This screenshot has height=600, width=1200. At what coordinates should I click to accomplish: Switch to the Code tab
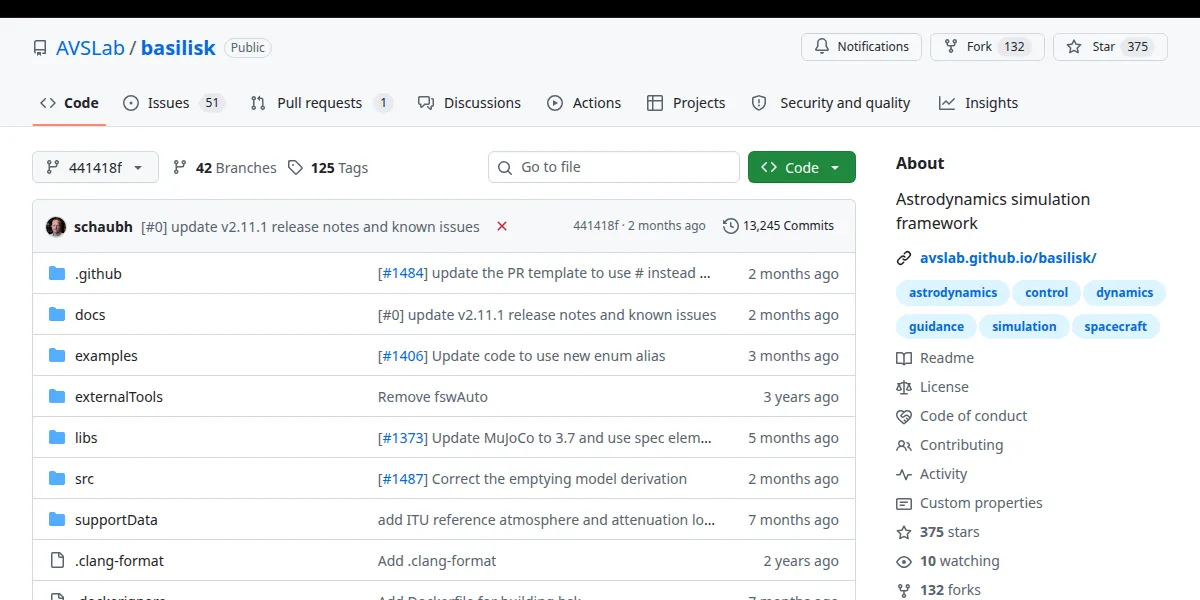pyautogui.click(x=69, y=103)
